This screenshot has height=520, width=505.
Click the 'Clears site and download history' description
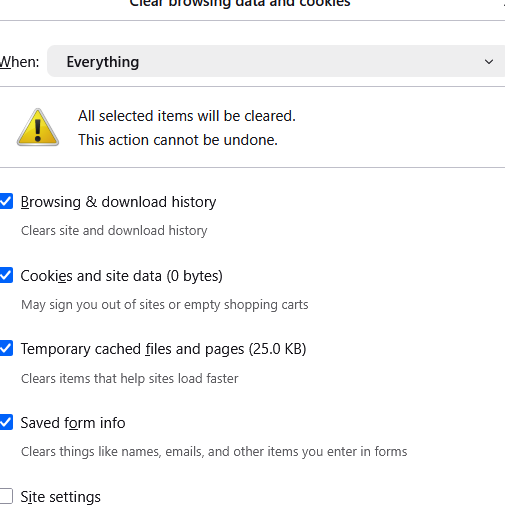coord(114,231)
